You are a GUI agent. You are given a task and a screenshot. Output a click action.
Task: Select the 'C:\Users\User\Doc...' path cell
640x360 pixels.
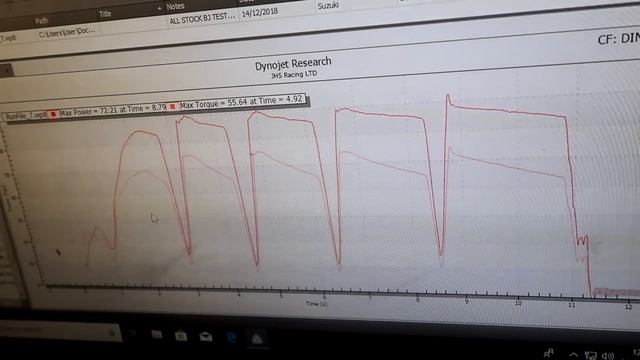[66, 32]
